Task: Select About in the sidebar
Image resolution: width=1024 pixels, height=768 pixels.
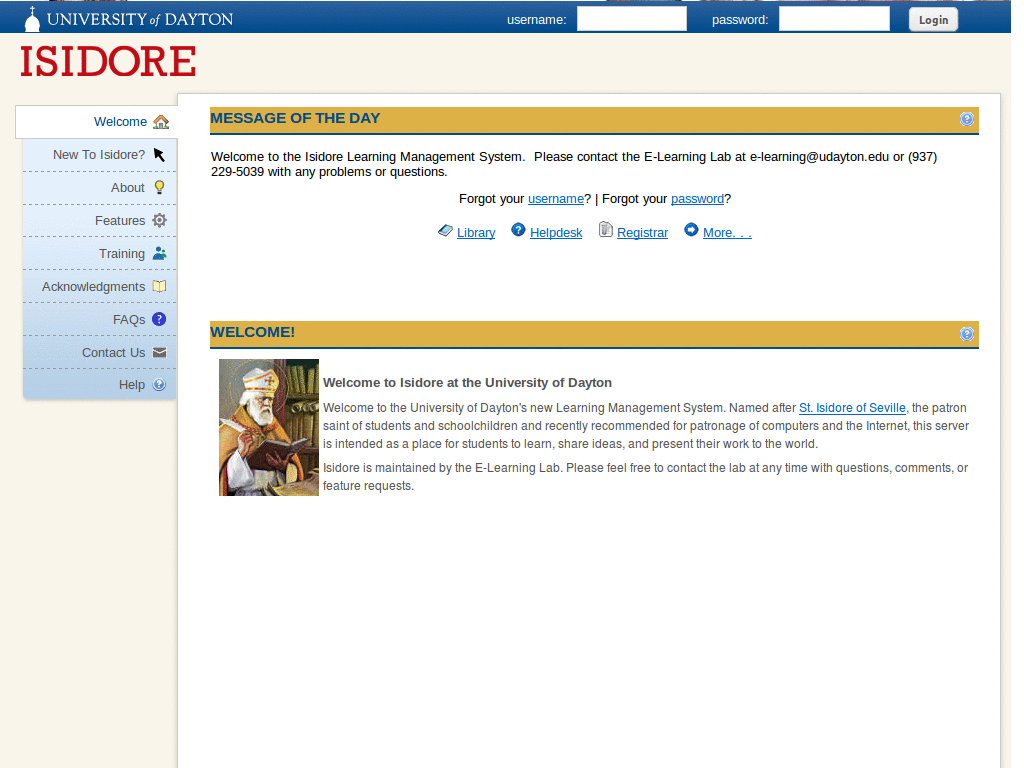Action: pos(100,188)
